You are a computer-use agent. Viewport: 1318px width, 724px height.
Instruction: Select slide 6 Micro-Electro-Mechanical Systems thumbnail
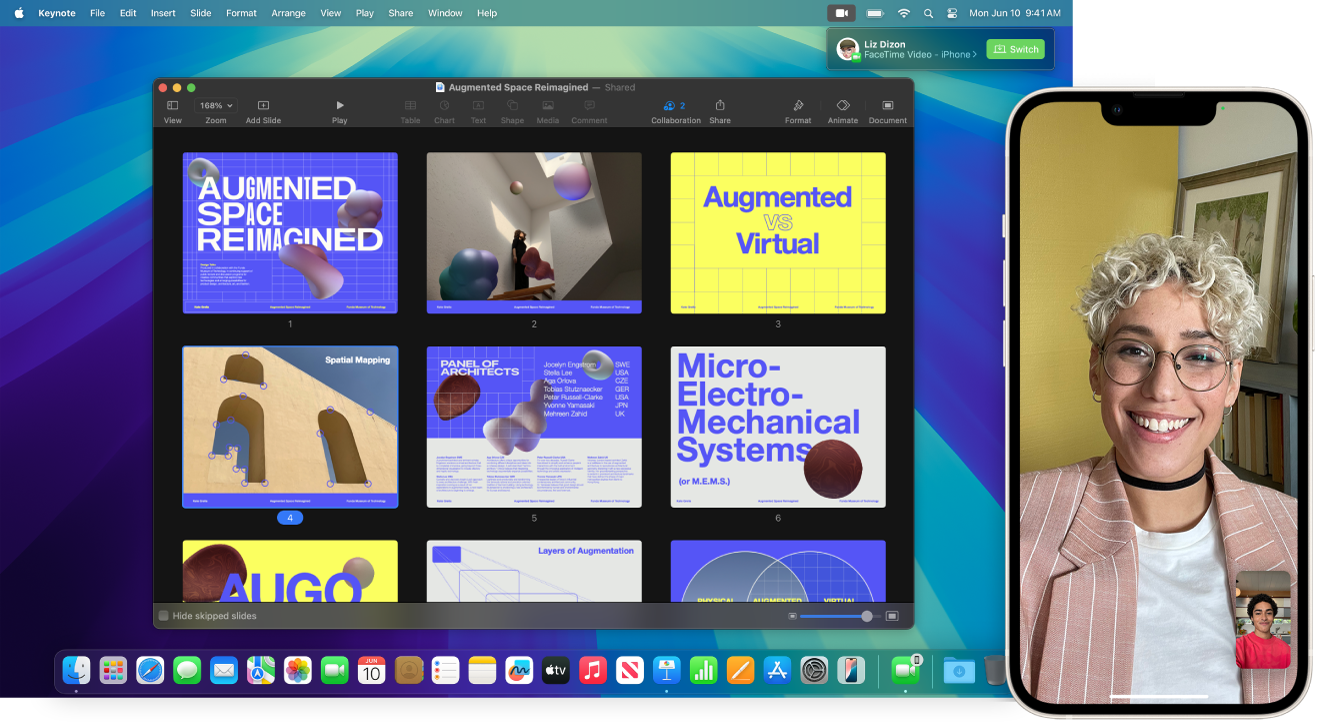click(x=778, y=427)
